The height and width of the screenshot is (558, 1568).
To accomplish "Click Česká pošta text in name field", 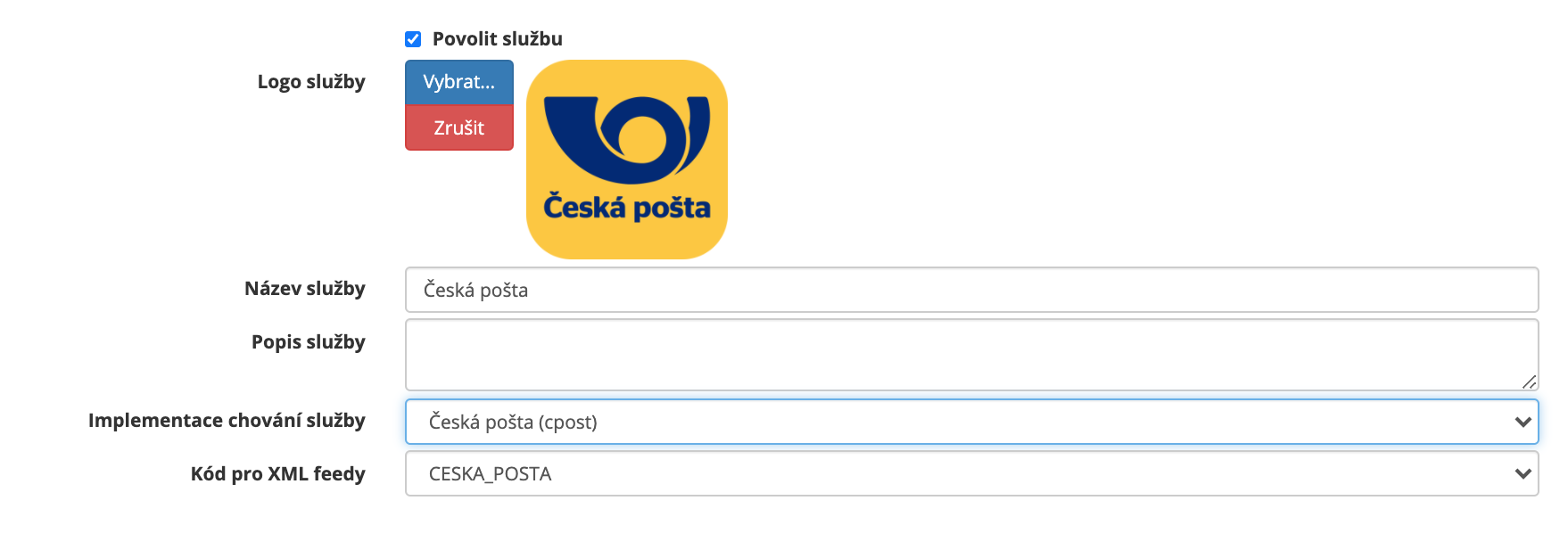I will (x=475, y=291).
